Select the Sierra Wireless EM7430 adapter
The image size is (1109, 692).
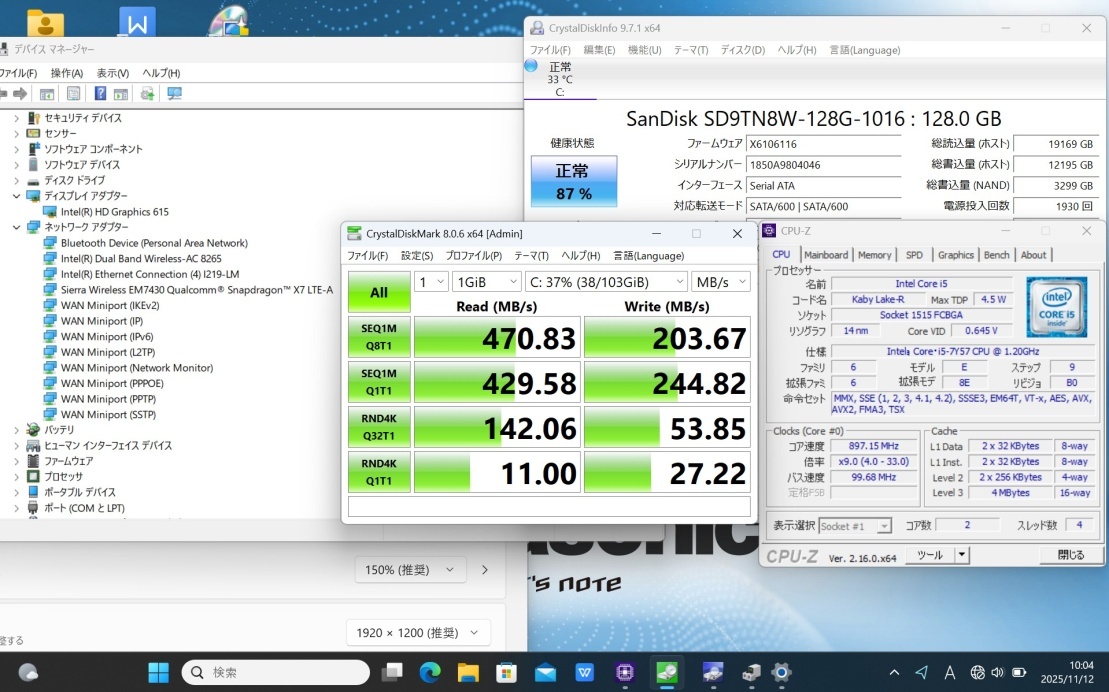[x=196, y=290]
